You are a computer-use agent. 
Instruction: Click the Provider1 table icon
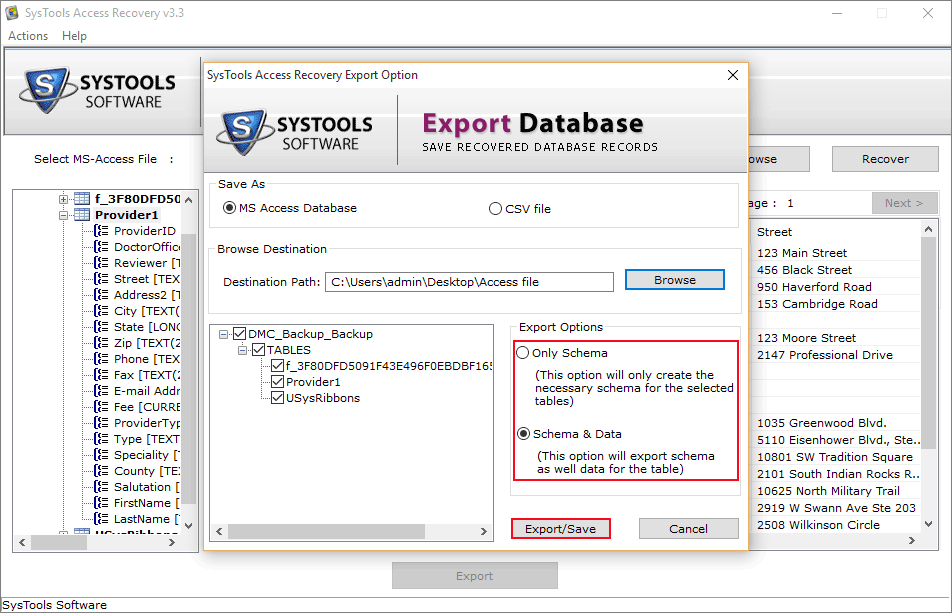pos(82,214)
